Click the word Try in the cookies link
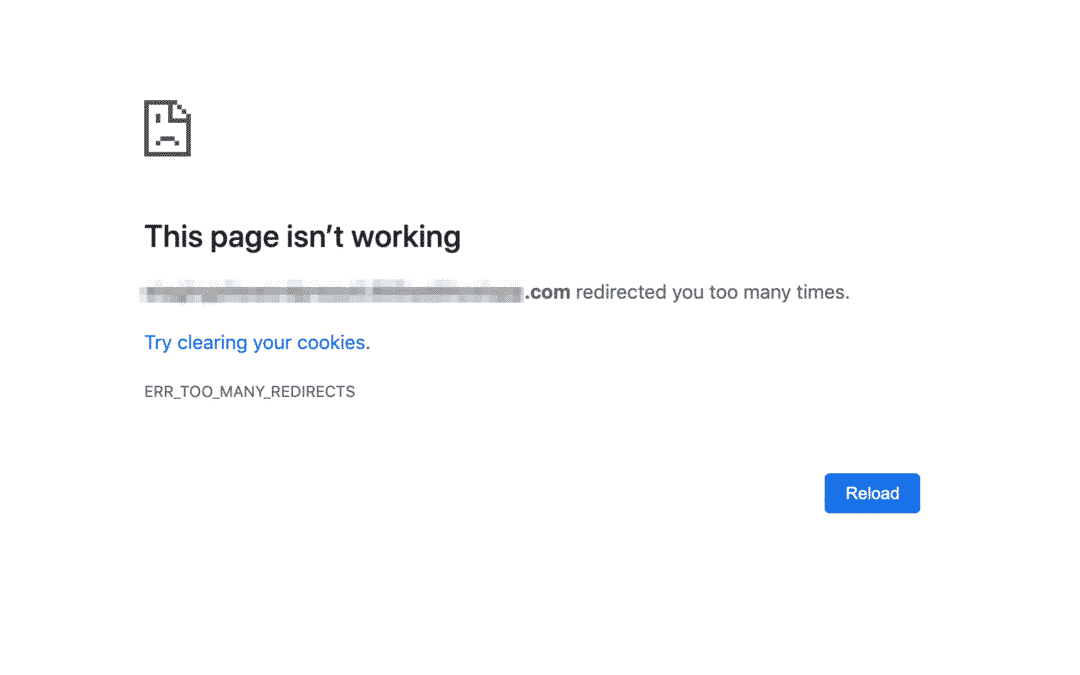The height and width of the screenshot is (675, 1080). pyautogui.click(x=158, y=343)
